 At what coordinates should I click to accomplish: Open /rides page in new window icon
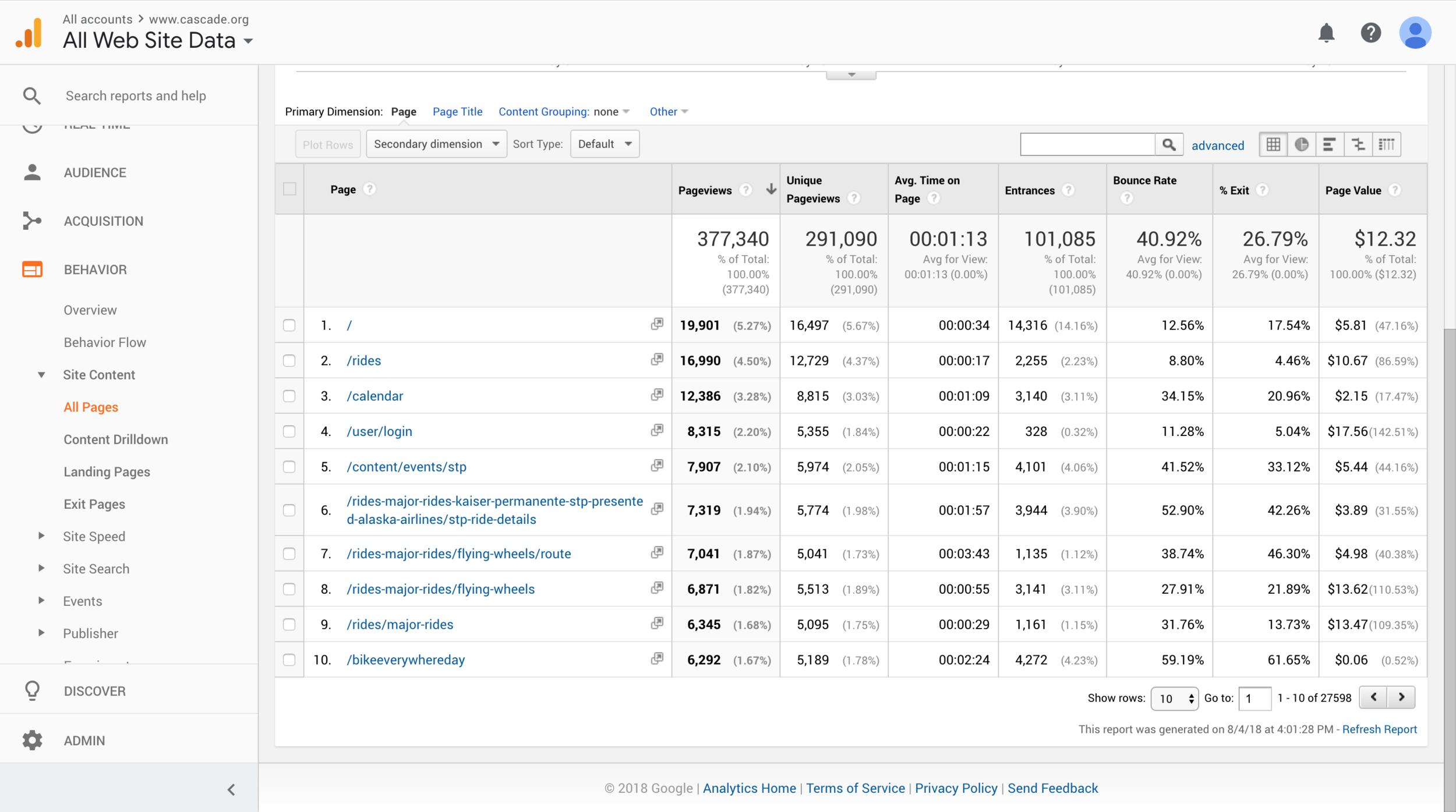pyautogui.click(x=657, y=360)
